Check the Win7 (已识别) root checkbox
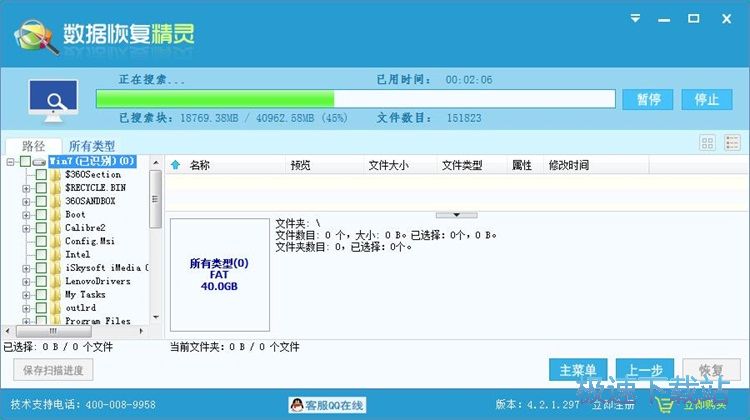Screen dimensions: 750x420 click(25, 162)
